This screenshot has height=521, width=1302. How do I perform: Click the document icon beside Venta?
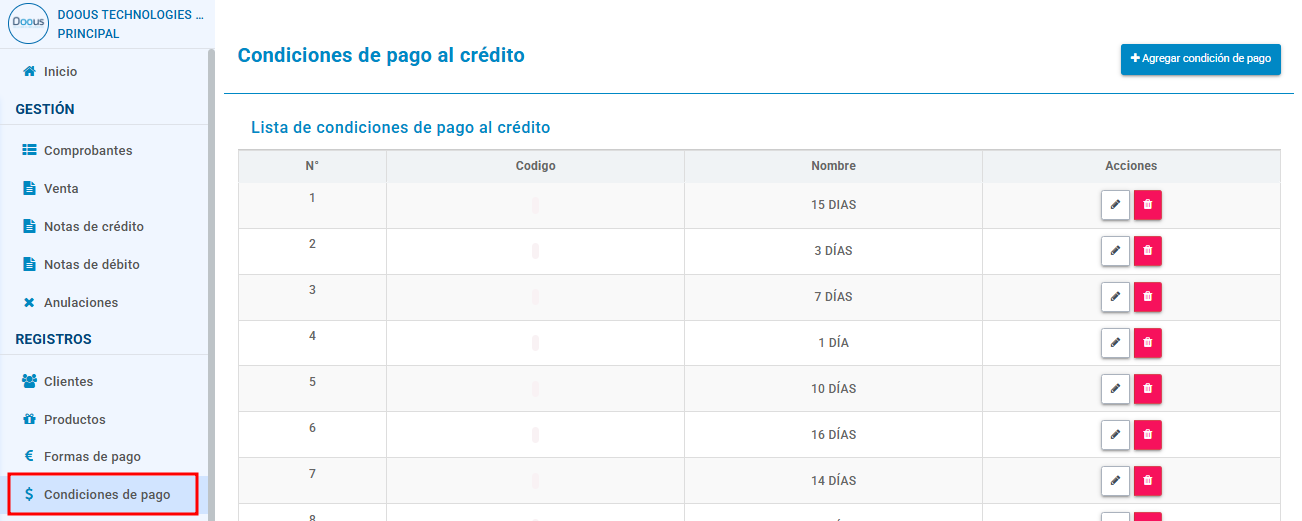[29, 188]
